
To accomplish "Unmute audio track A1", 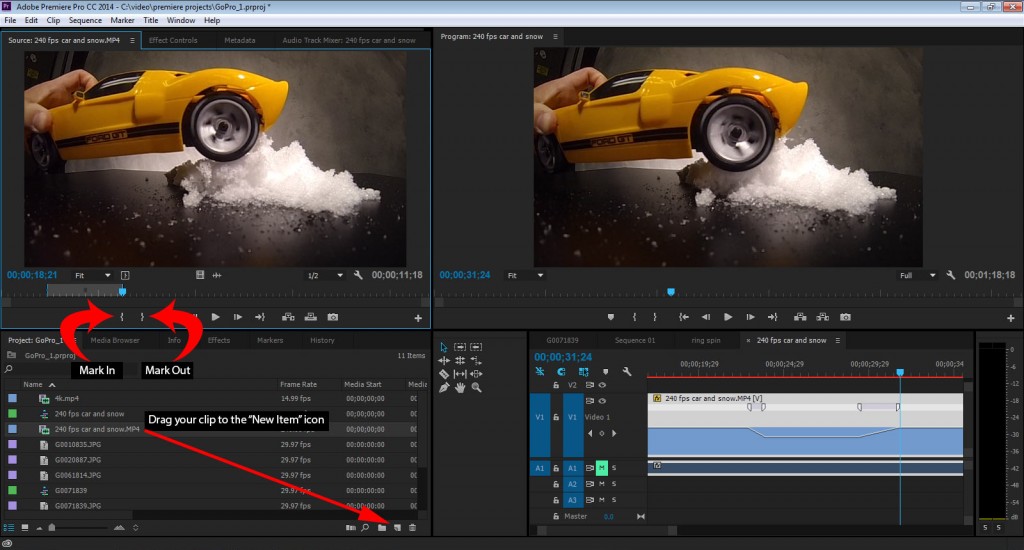I will point(602,467).
